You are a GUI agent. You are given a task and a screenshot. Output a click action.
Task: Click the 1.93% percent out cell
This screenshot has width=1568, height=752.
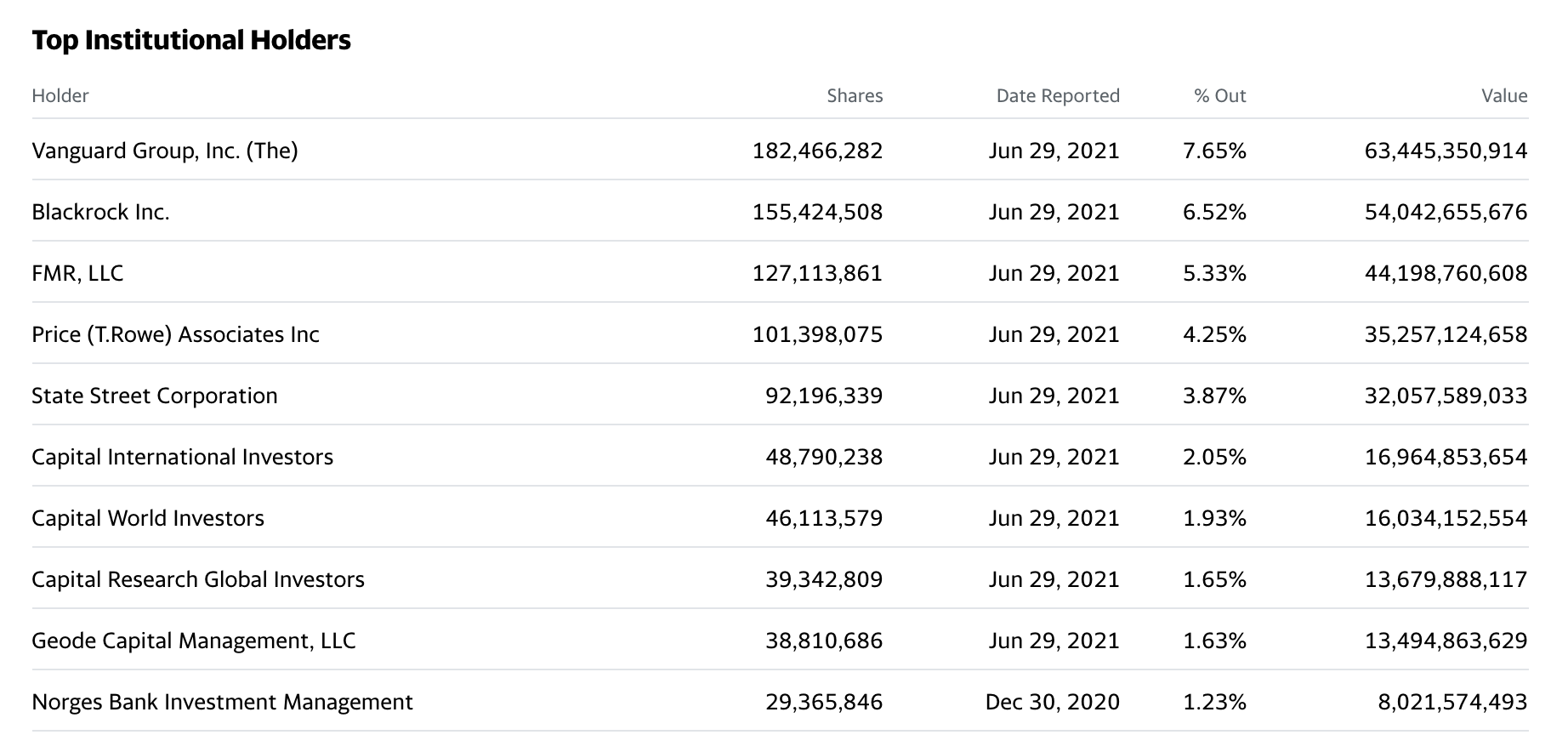[1214, 518]
